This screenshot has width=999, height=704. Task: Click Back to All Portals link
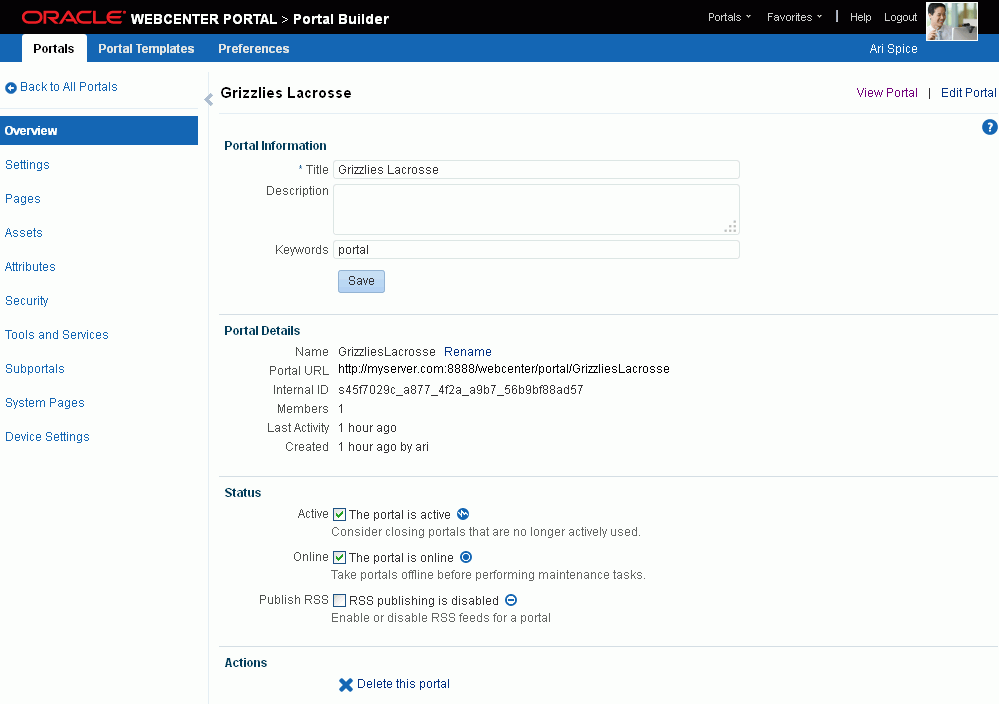pyautogui.click(x=69, y=87)
